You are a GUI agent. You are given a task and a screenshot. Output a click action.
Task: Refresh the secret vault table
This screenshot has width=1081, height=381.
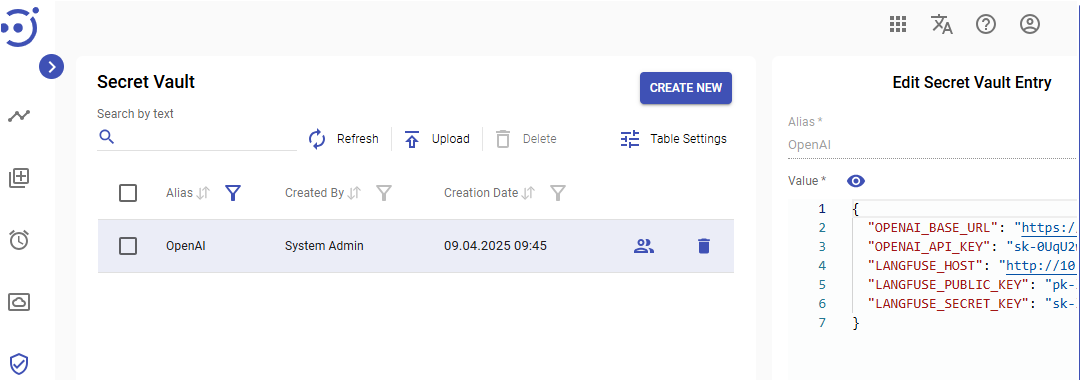[x=343, y=139]
